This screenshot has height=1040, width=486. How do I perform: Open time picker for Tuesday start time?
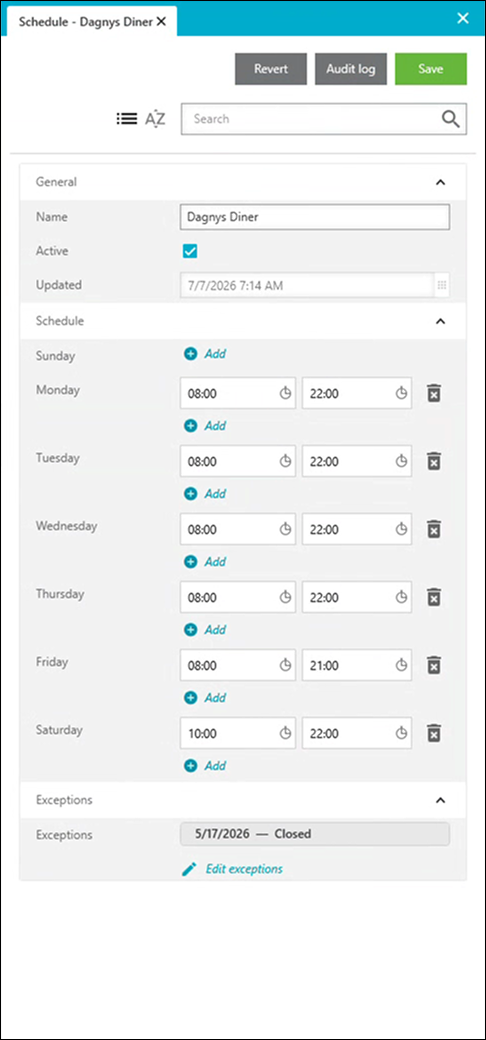(286, 462)
